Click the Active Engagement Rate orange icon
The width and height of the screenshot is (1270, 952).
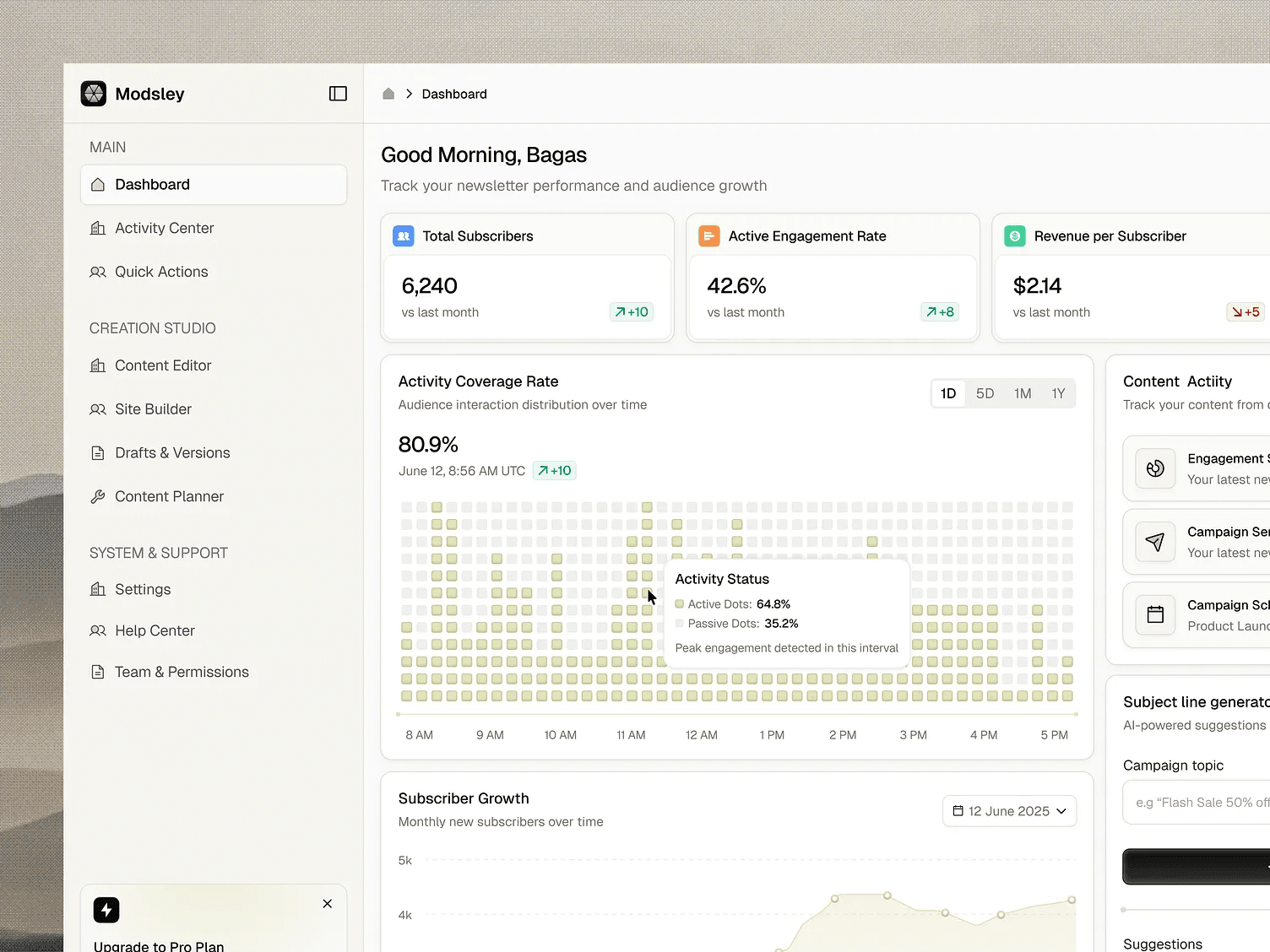pyautogui.click(x=709, y=236)
